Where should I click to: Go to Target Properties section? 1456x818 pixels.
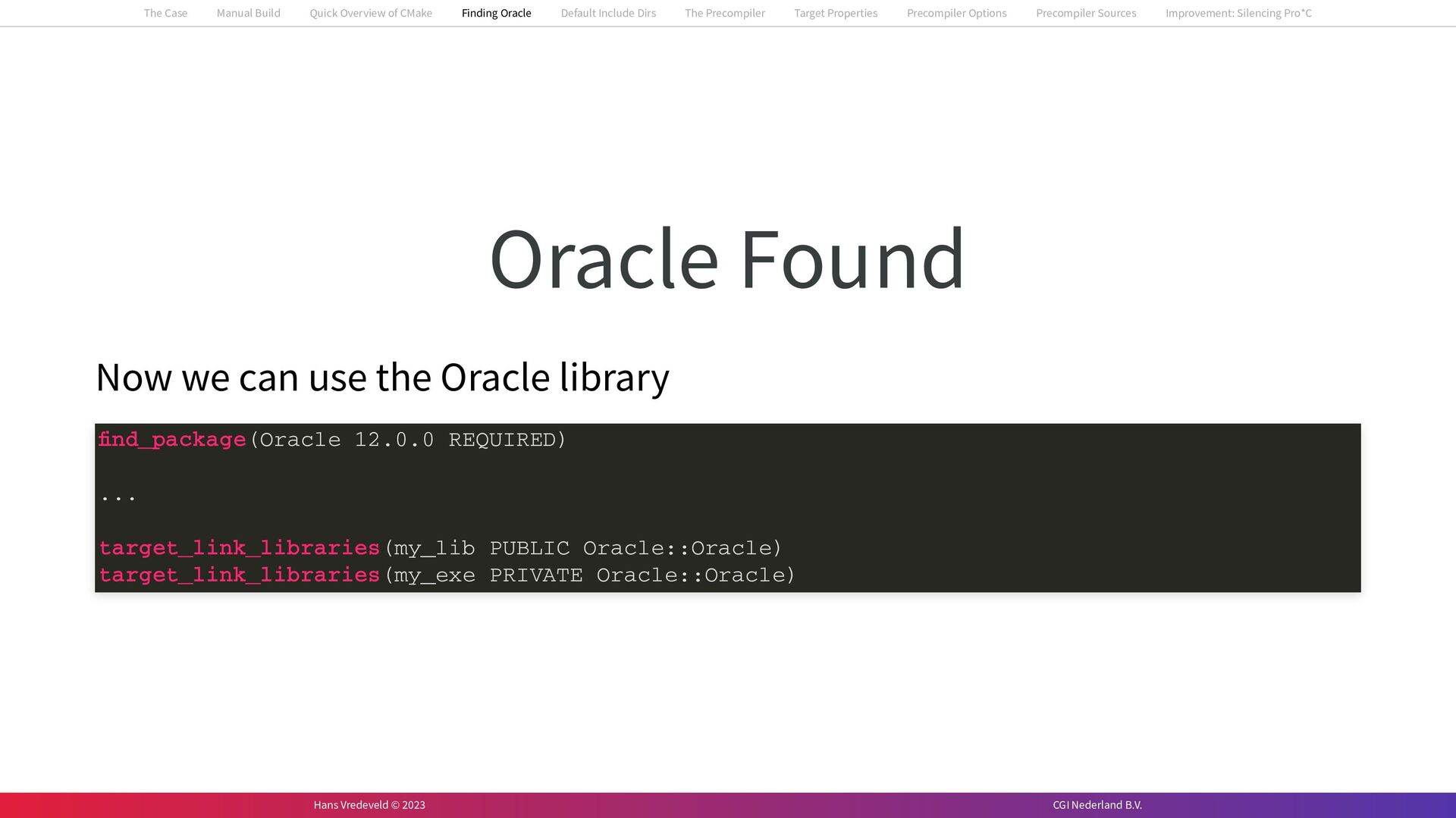[x=836, y=13]
